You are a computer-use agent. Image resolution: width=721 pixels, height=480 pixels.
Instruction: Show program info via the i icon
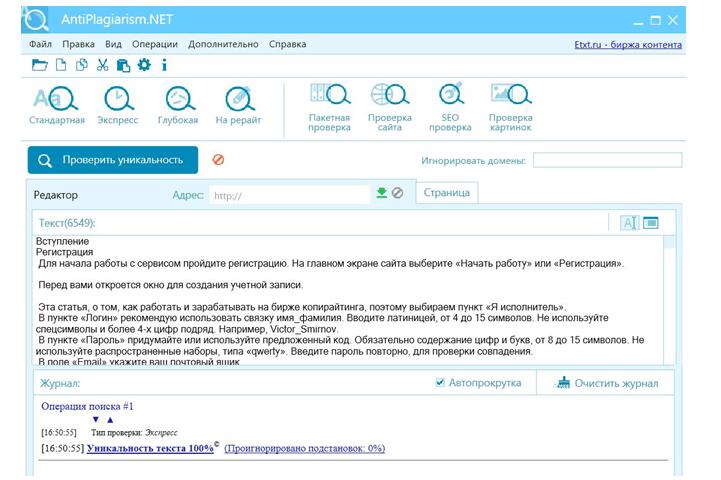pyautogui.click(x=164, y=65)
